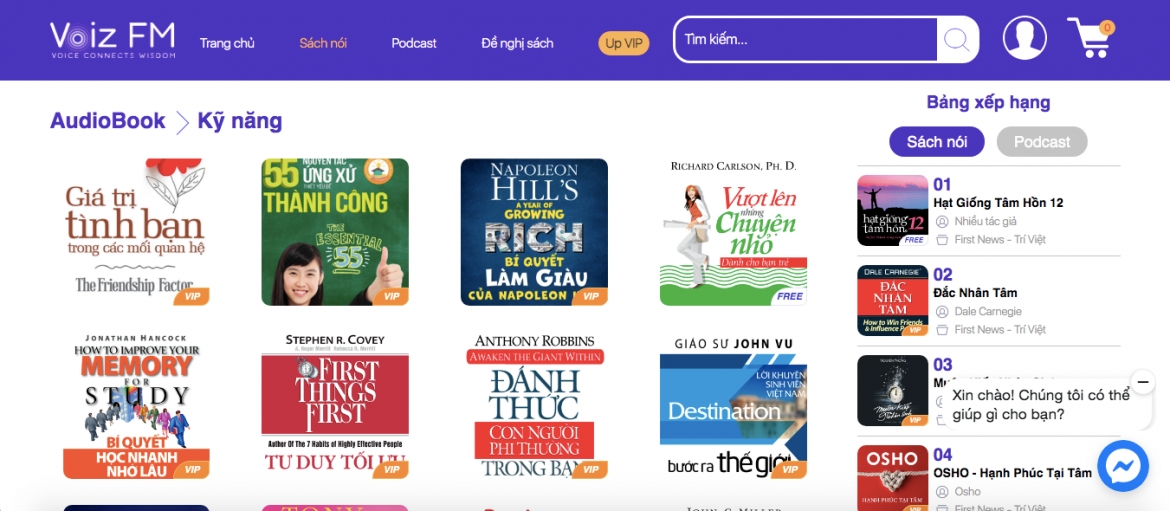Screen dimensions: 1170x511
Task: Click the breadcrumb chevron after AudioBook
Action: pos(181,122)
